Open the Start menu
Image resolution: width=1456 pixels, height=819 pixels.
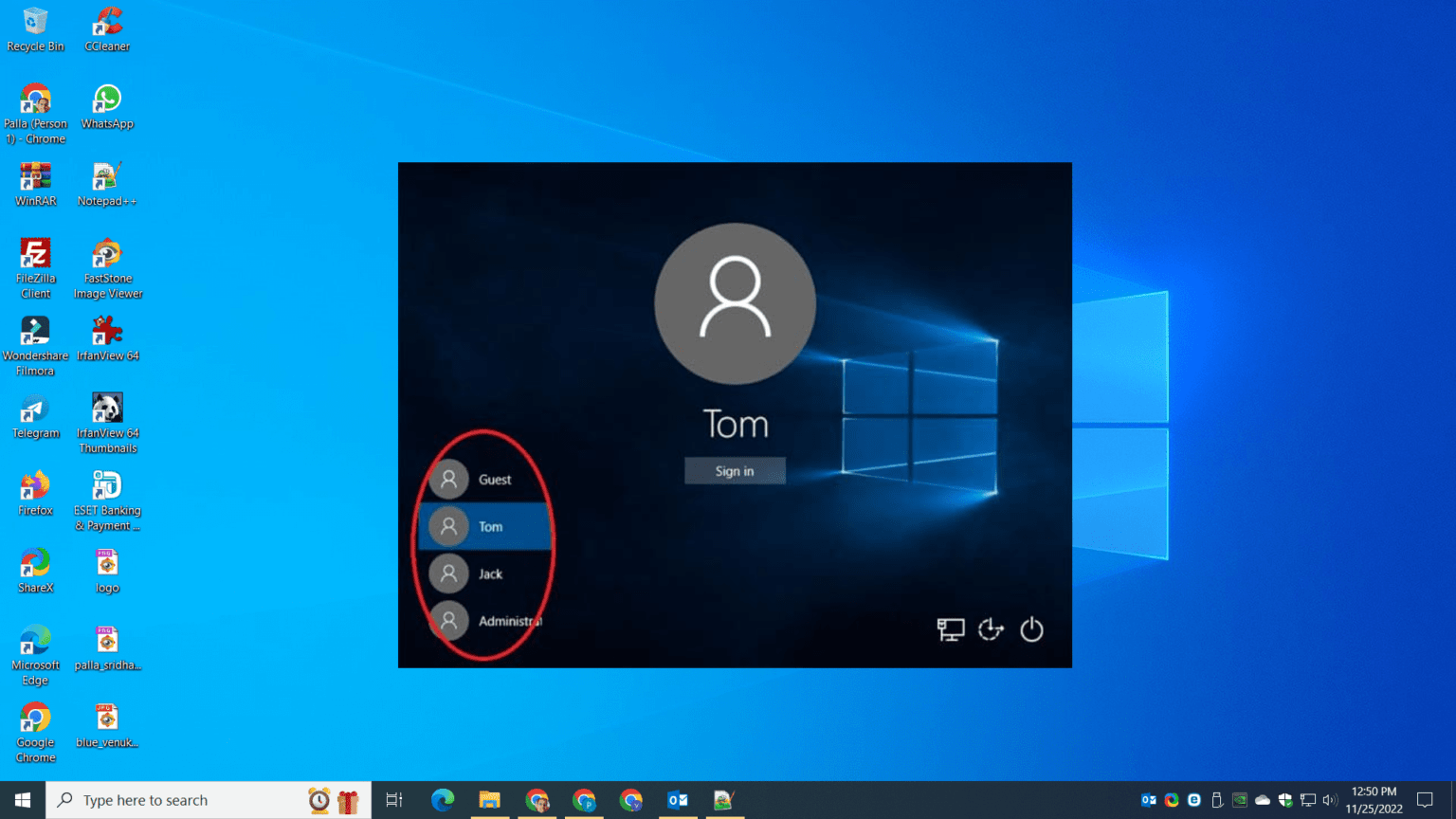pos(19,799)
